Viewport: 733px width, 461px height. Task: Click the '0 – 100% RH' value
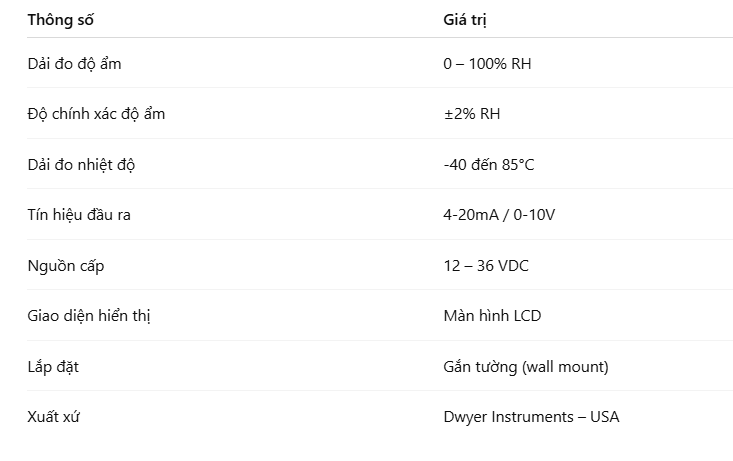487,64
